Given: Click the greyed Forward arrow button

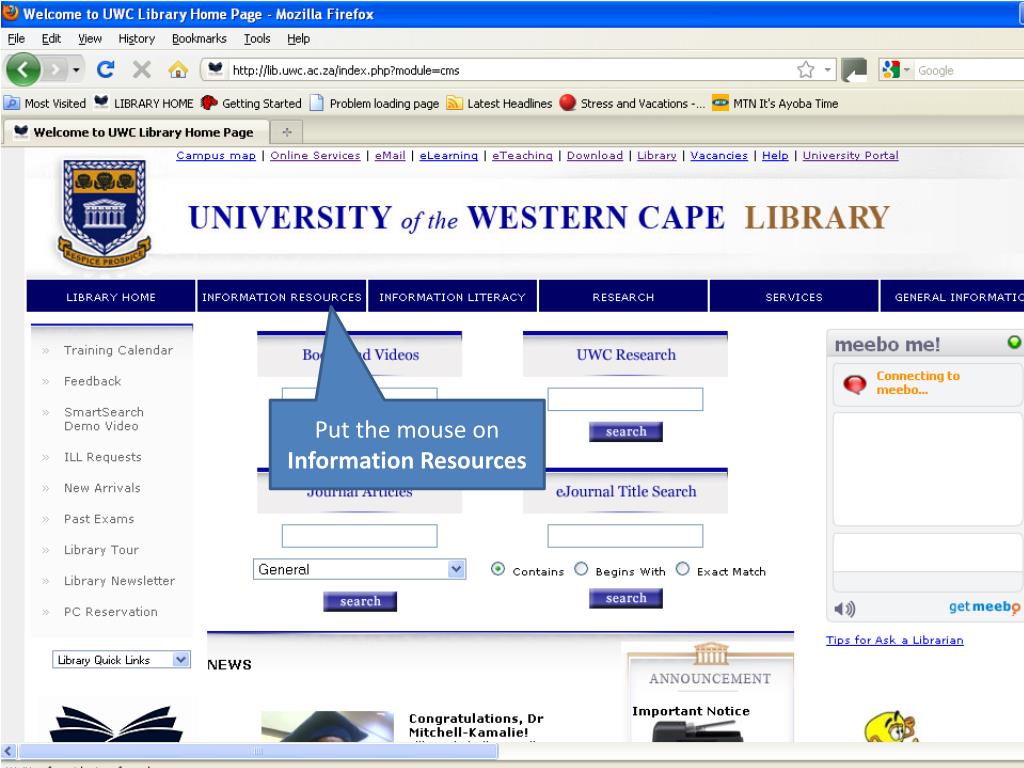Looking at the screenshot, I should (x=56, y=69).
